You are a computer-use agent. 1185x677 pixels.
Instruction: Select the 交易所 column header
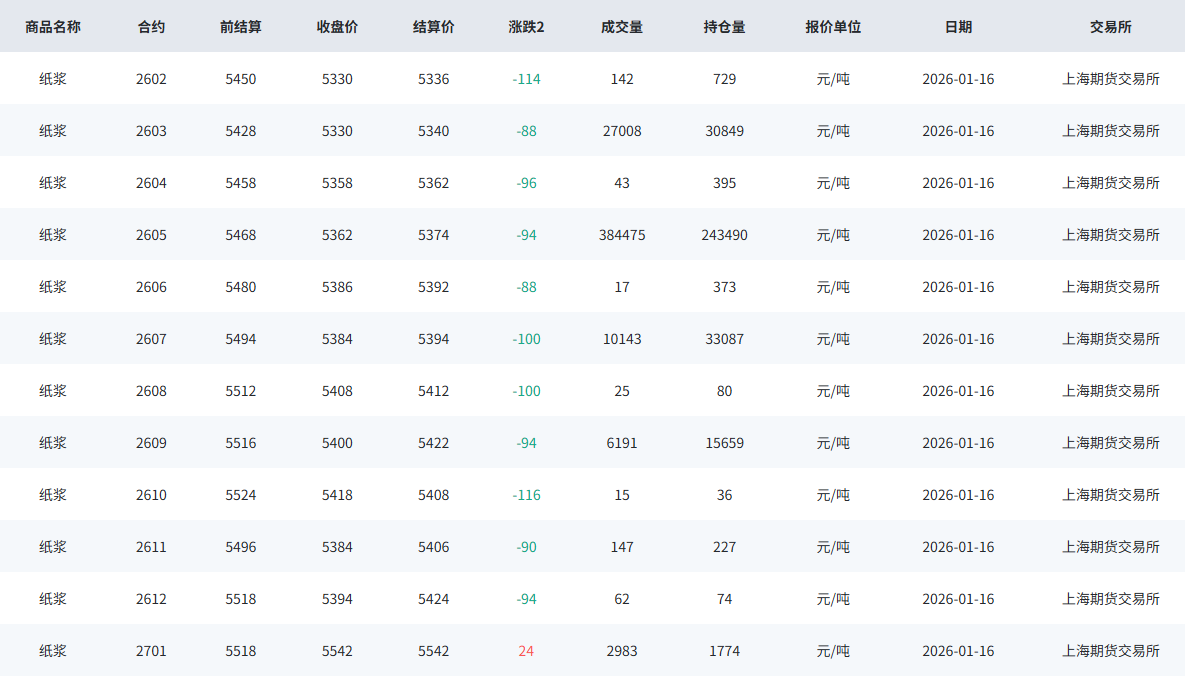tap(1110, 27)
